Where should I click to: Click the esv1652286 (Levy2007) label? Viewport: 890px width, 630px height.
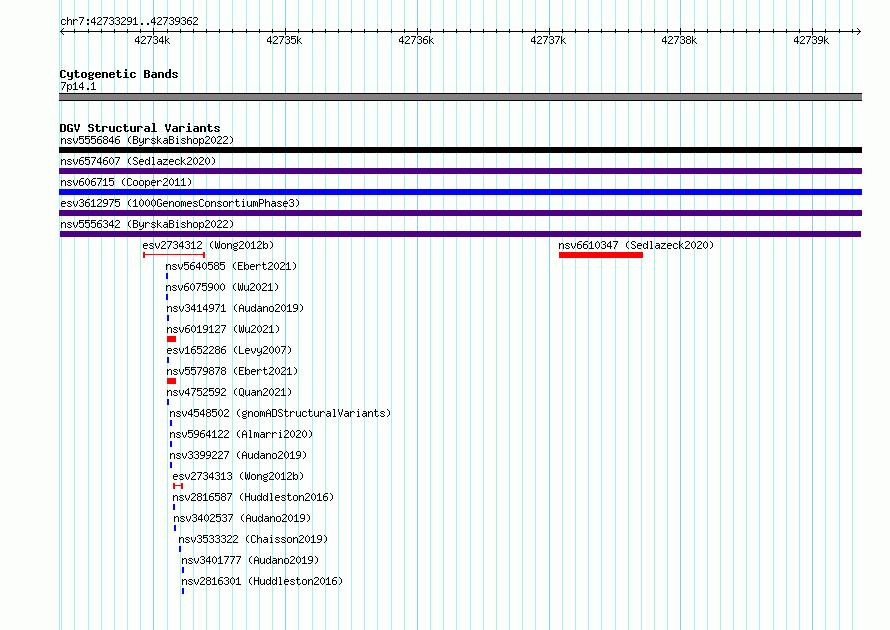click(229, 350)
